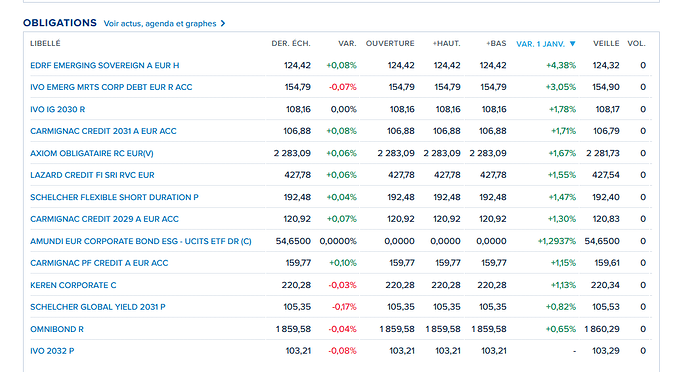Sort by the VAR. 1 JANV. column header
Viewport: 690px width, 372px height.
[x=540, y=44]
